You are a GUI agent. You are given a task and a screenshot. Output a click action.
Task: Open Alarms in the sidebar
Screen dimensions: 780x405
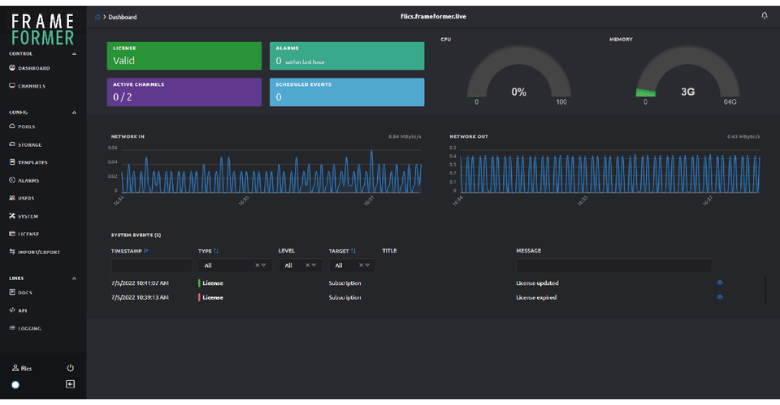[x=28, y=180]
